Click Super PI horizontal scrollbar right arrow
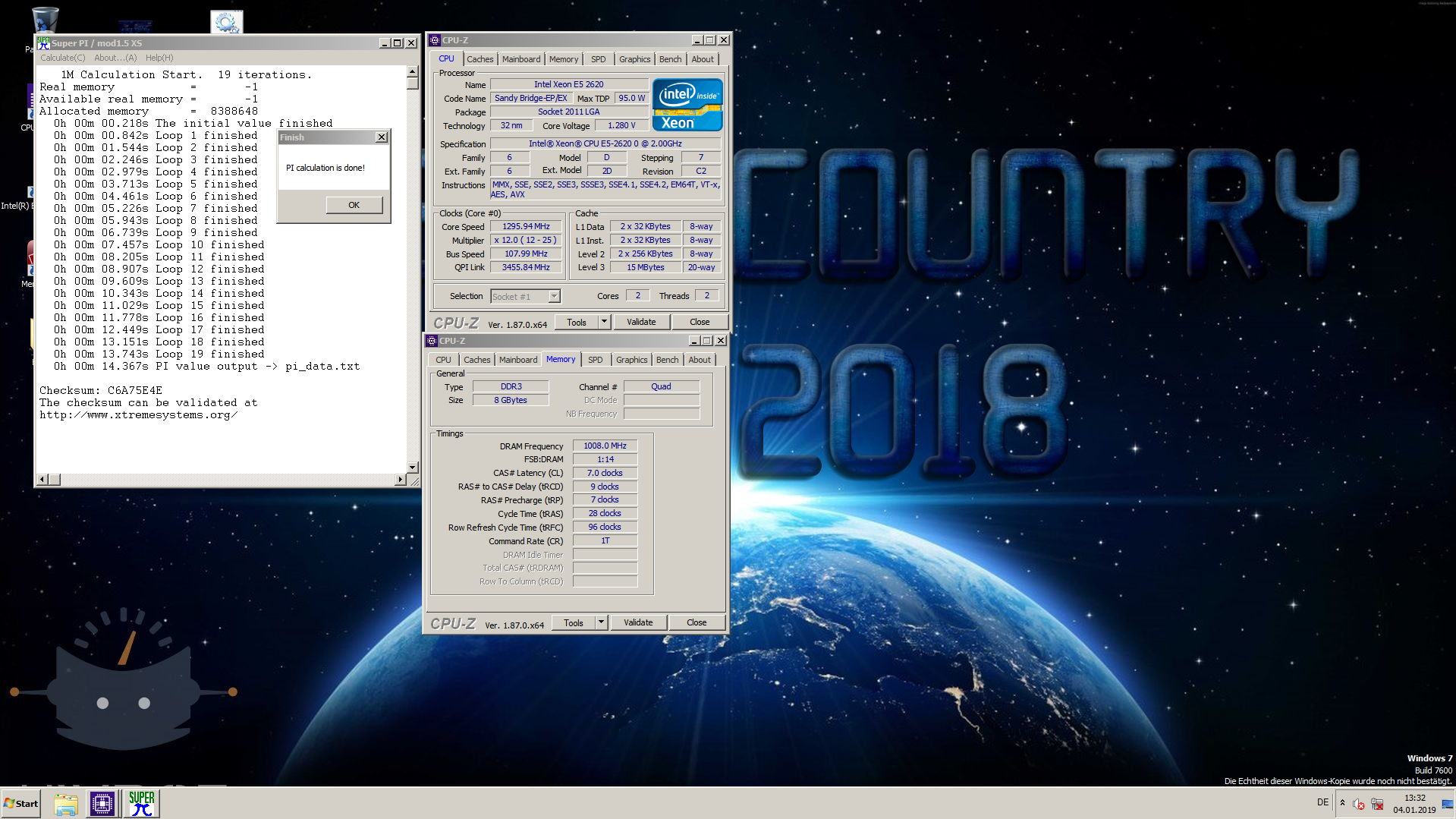 pos(400,480)
